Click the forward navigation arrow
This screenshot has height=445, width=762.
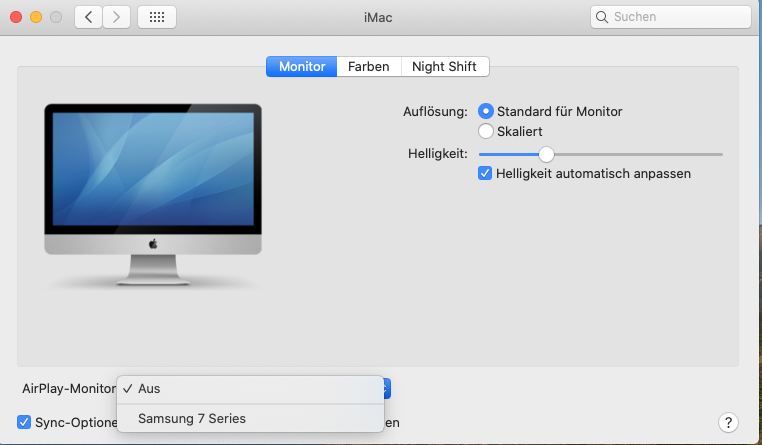117,17
